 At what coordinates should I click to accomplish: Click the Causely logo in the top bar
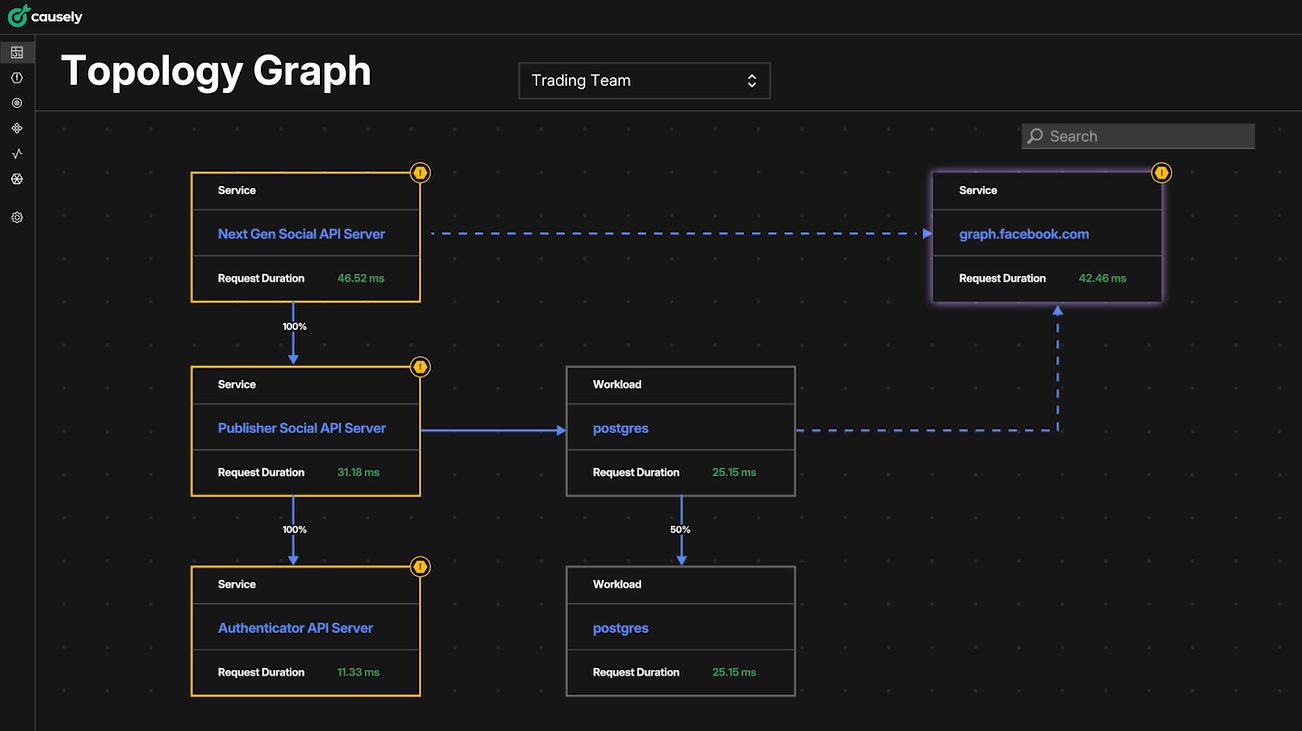point(45,15)
